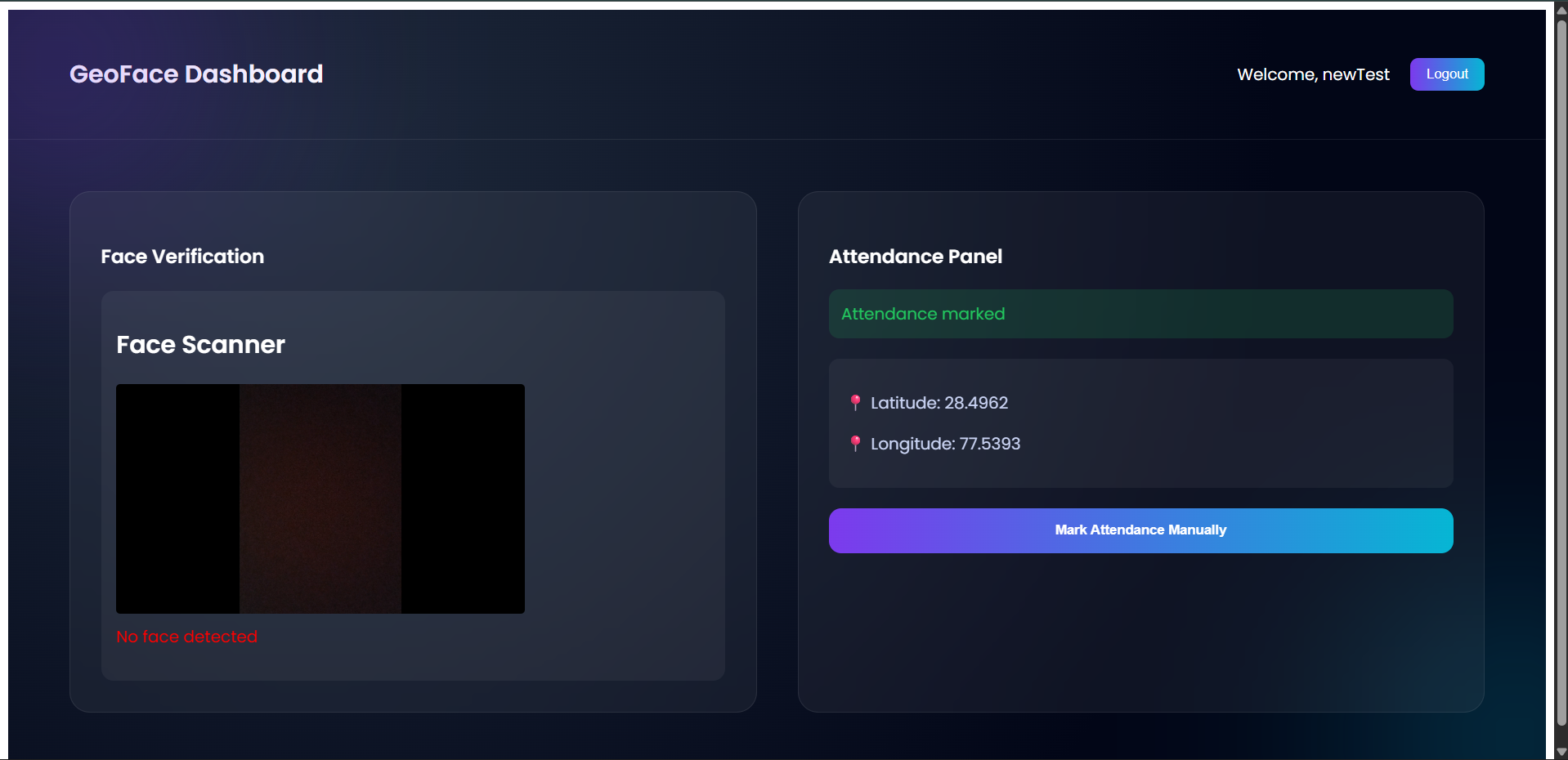Viewport: 1568px width, 760px height.
Task: Click the Longitude pin icon
Action: pyautogui.click(x=855, y=444)
